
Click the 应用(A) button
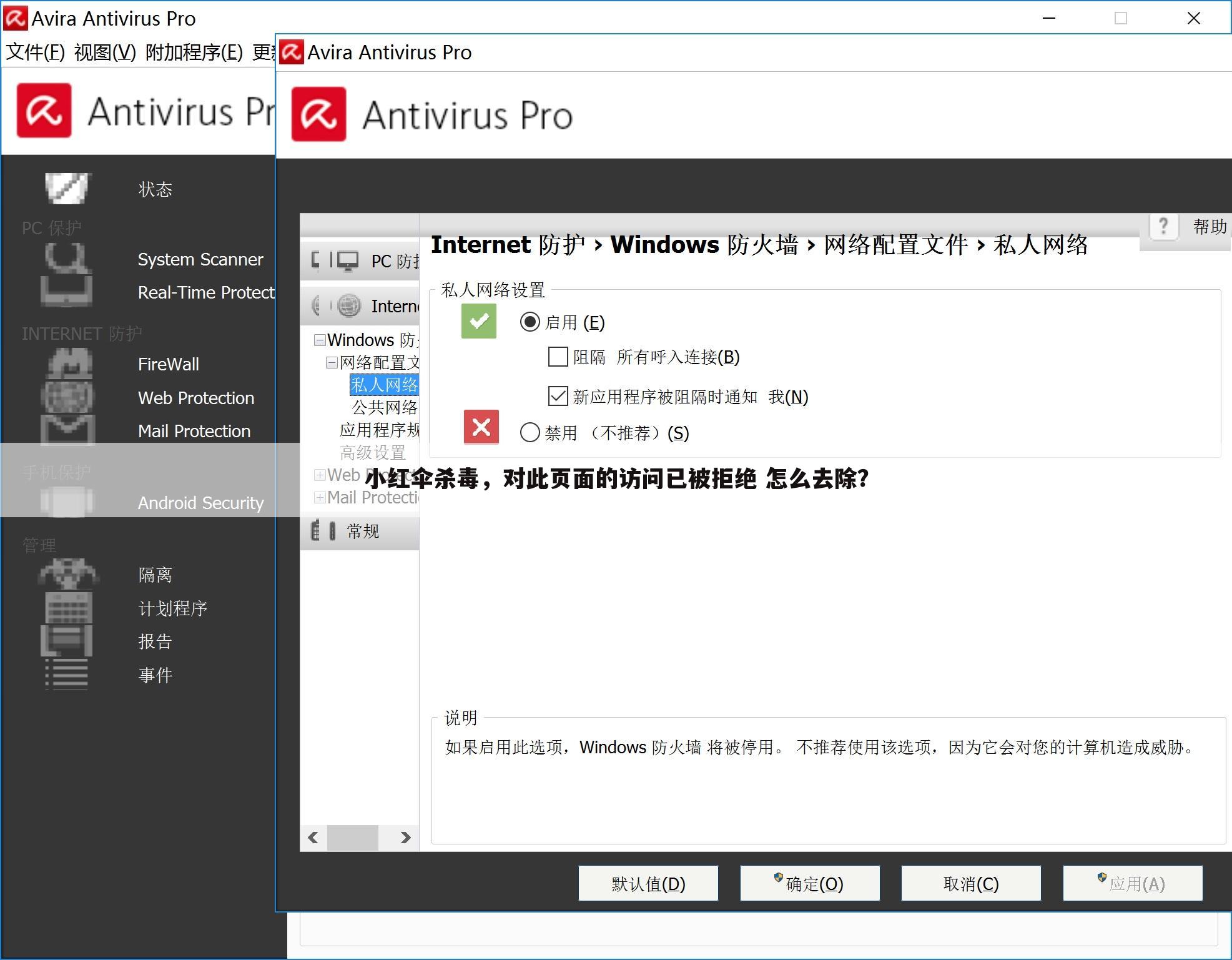1133,883
